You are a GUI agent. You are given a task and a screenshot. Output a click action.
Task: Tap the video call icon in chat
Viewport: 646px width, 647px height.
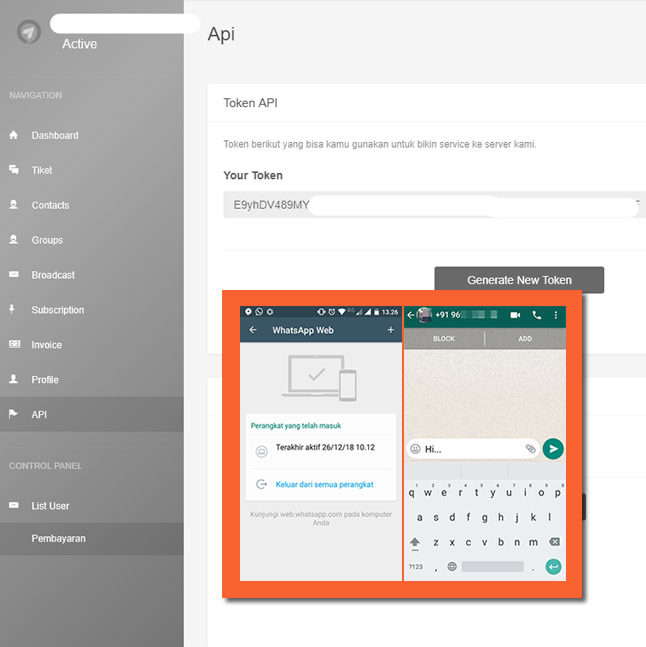516,315
